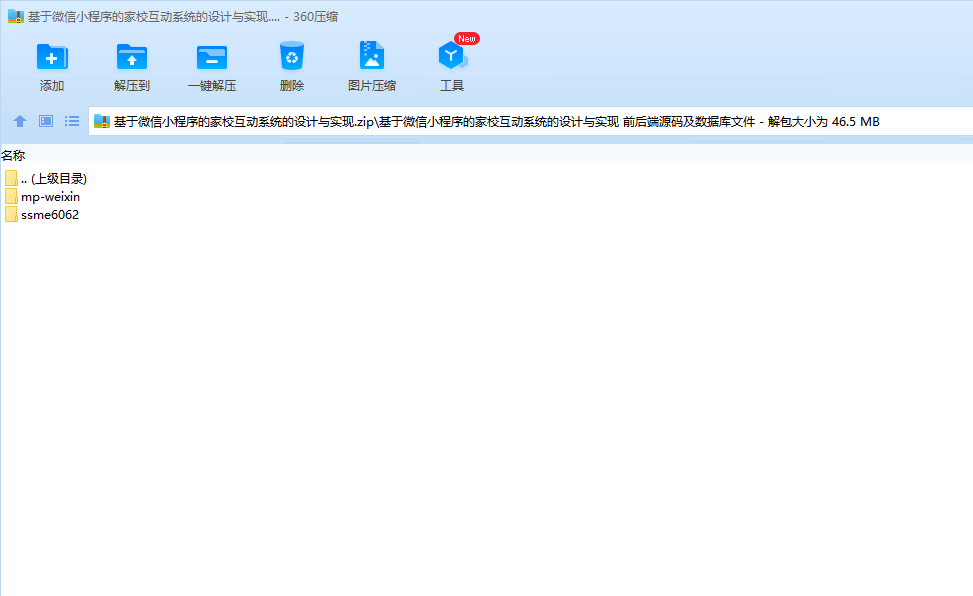Click the 添加 (Add) toolbar icon
The height and width of the screenshot is (596, 973).
click(52, 57)
